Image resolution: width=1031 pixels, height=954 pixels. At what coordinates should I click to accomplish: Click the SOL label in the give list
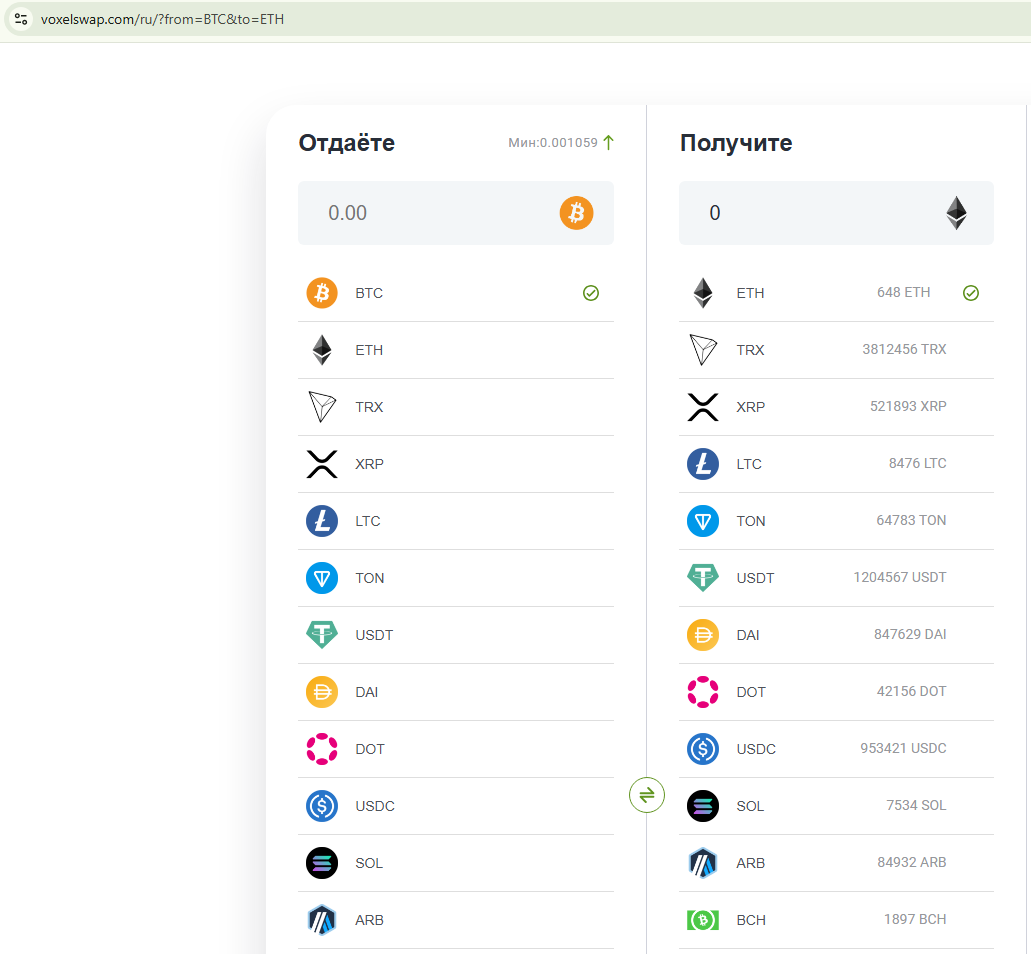click(x=369, y=863)
